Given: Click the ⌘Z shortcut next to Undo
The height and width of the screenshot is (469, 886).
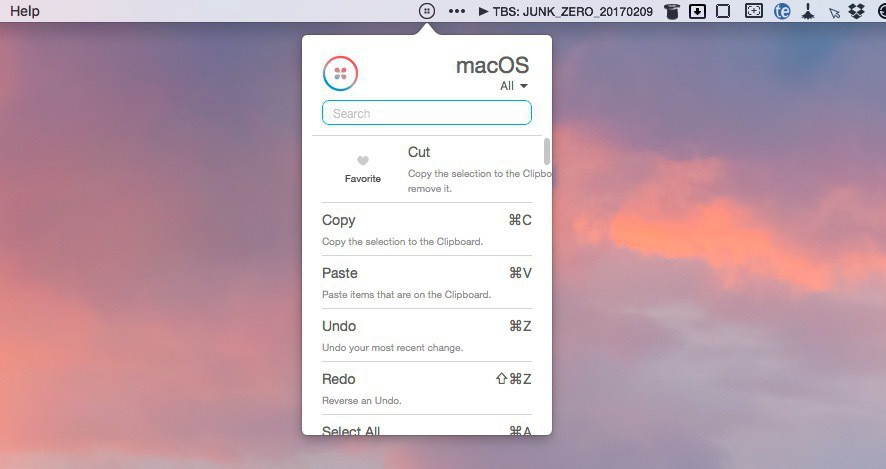Looking at the screenshot, I should (520, 326).
